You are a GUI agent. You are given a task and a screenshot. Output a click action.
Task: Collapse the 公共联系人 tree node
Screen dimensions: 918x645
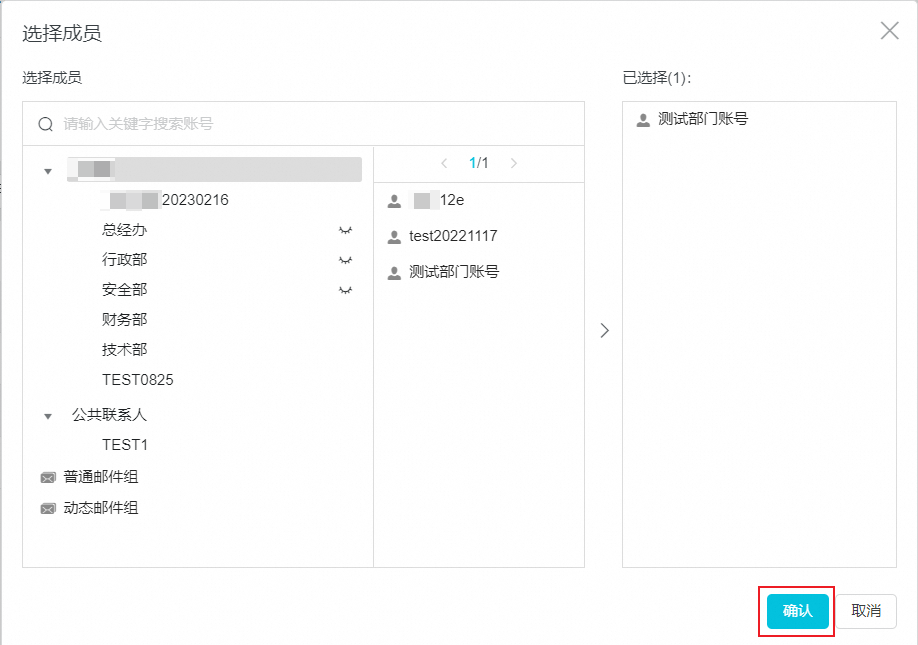[x=48, y=416]
